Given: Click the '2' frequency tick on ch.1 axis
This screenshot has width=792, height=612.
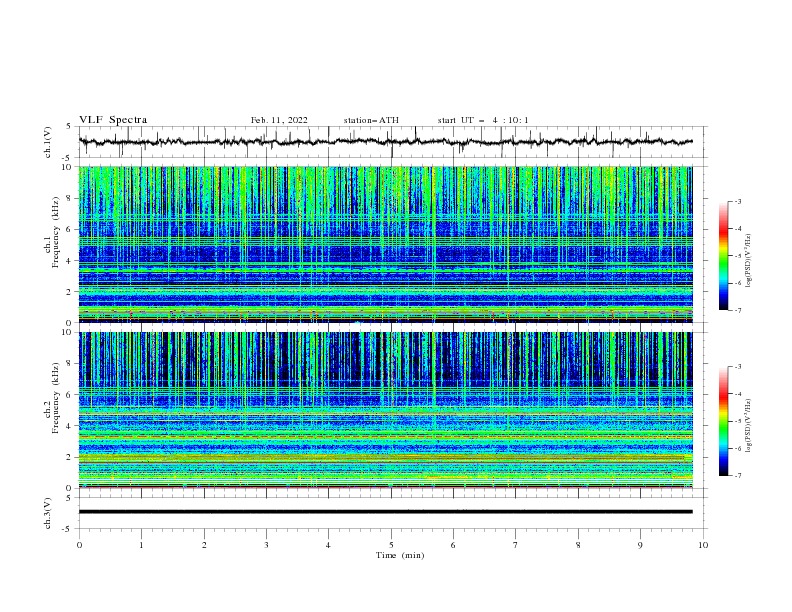Looking at the screenshot, I should point(71,291).
